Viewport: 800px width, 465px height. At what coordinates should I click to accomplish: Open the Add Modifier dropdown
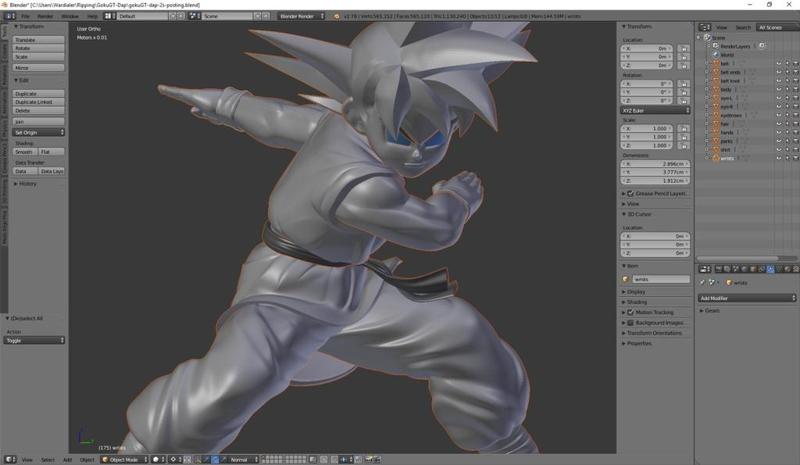747,298
